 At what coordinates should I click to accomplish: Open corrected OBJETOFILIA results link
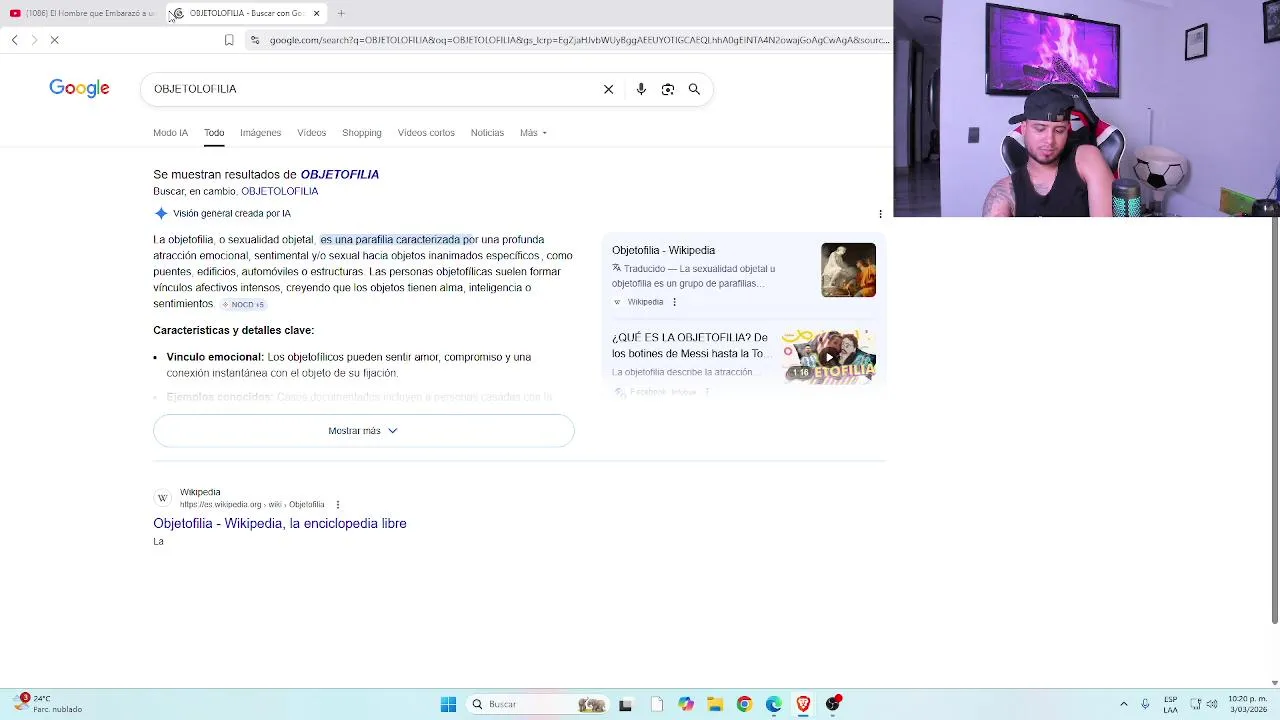coord(339,174)
